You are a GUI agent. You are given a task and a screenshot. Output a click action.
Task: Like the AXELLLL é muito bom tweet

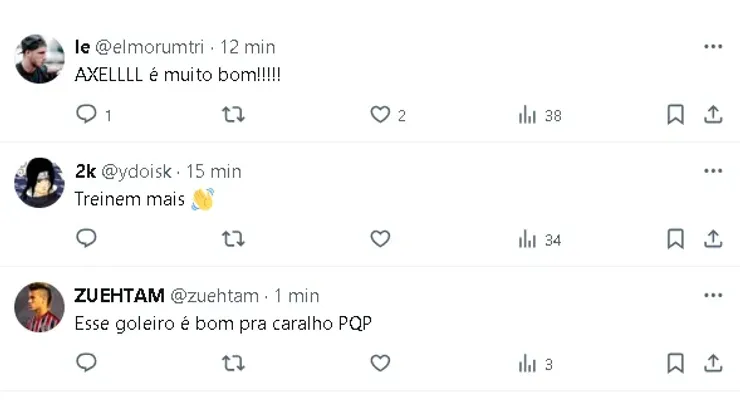click(380, 115)
